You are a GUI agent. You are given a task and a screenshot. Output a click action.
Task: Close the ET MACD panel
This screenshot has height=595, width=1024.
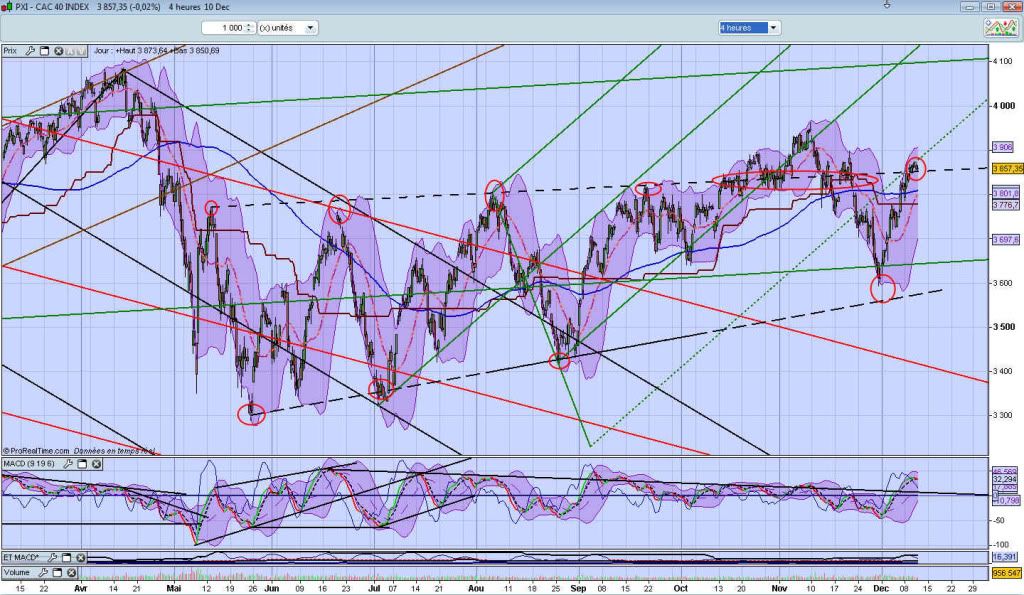coord(80,557)
